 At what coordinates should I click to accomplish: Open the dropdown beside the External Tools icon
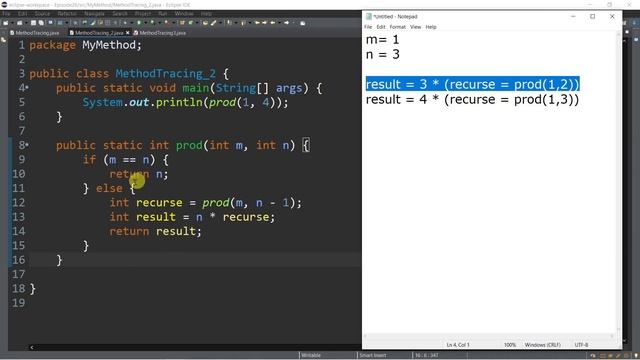pyautogui.click(x=173, y=23)
